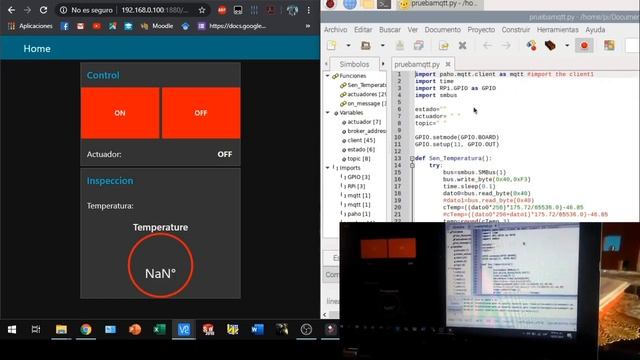Navigate back with the left arrow in Geany

[487, 45]
